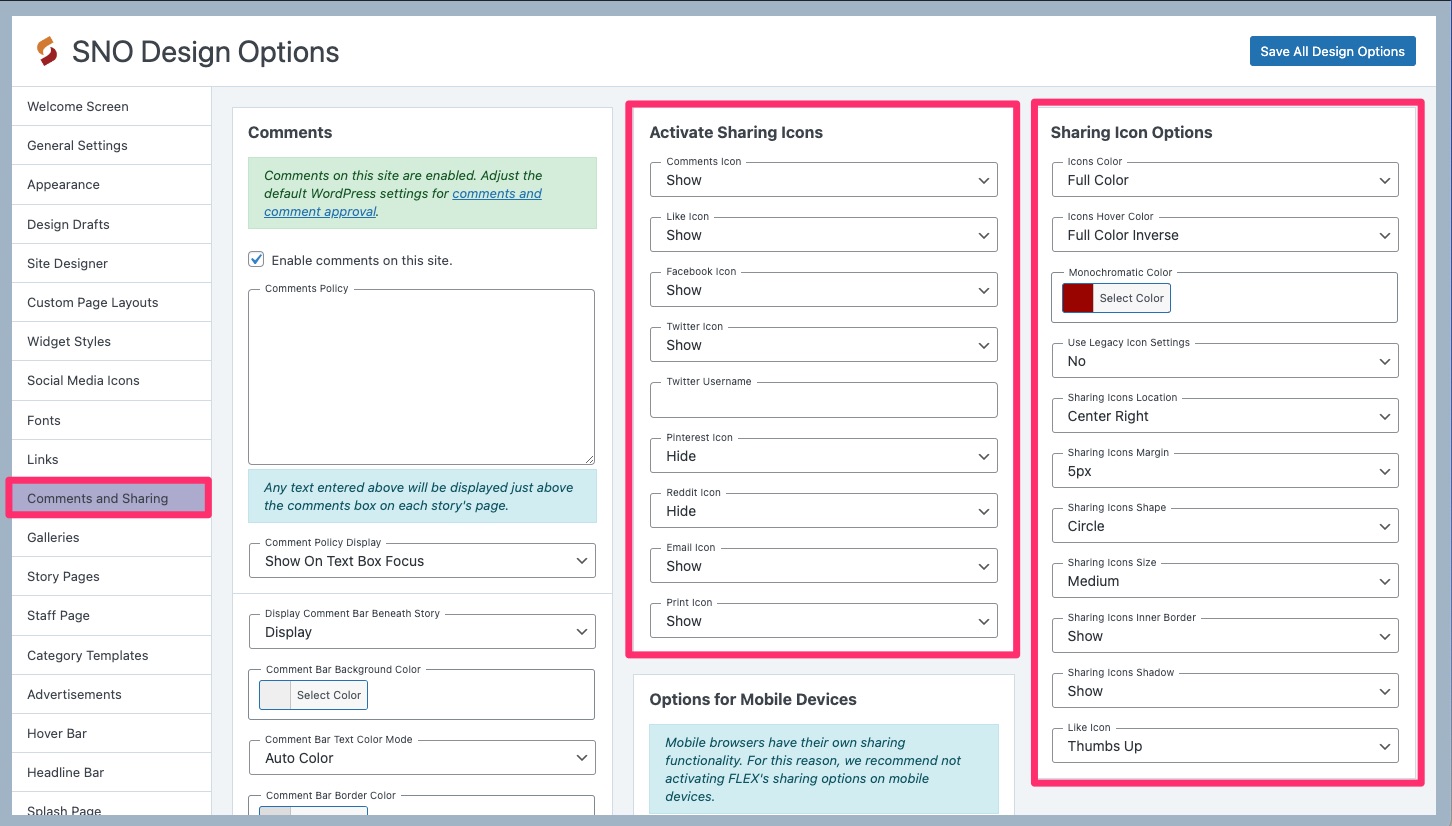
Task: Open the Appearance section
Action: pos(111,184)
